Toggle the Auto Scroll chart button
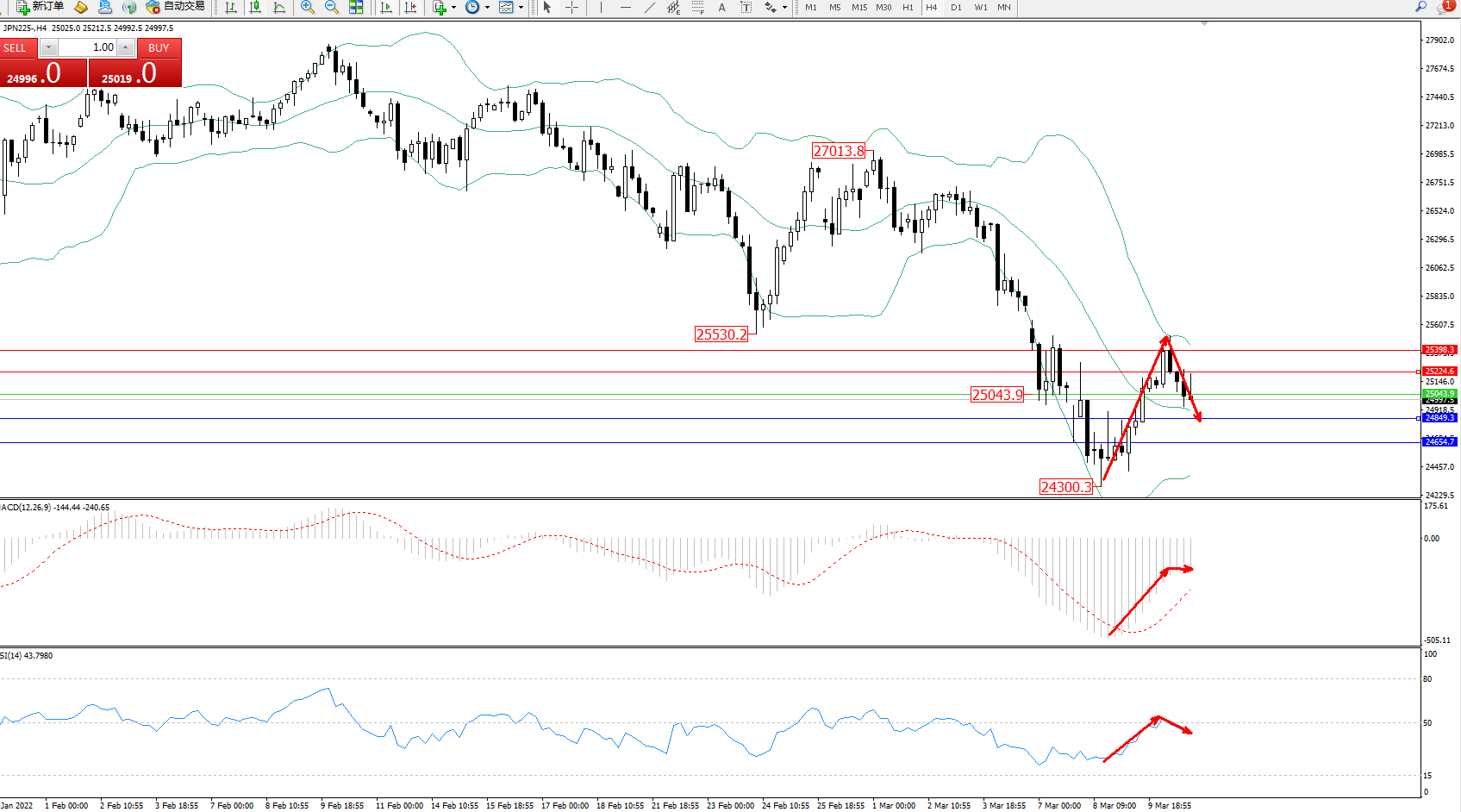 point(386,7)
